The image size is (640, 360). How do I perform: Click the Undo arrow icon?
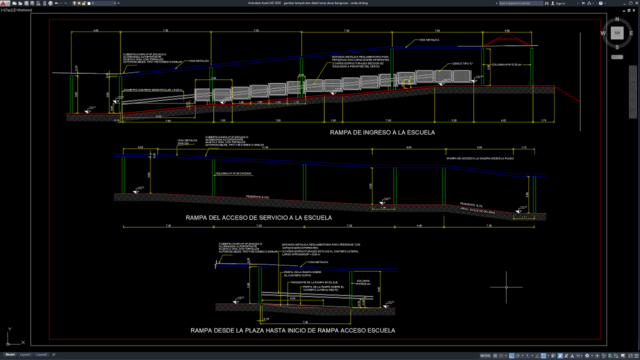(x=56, y=3)
